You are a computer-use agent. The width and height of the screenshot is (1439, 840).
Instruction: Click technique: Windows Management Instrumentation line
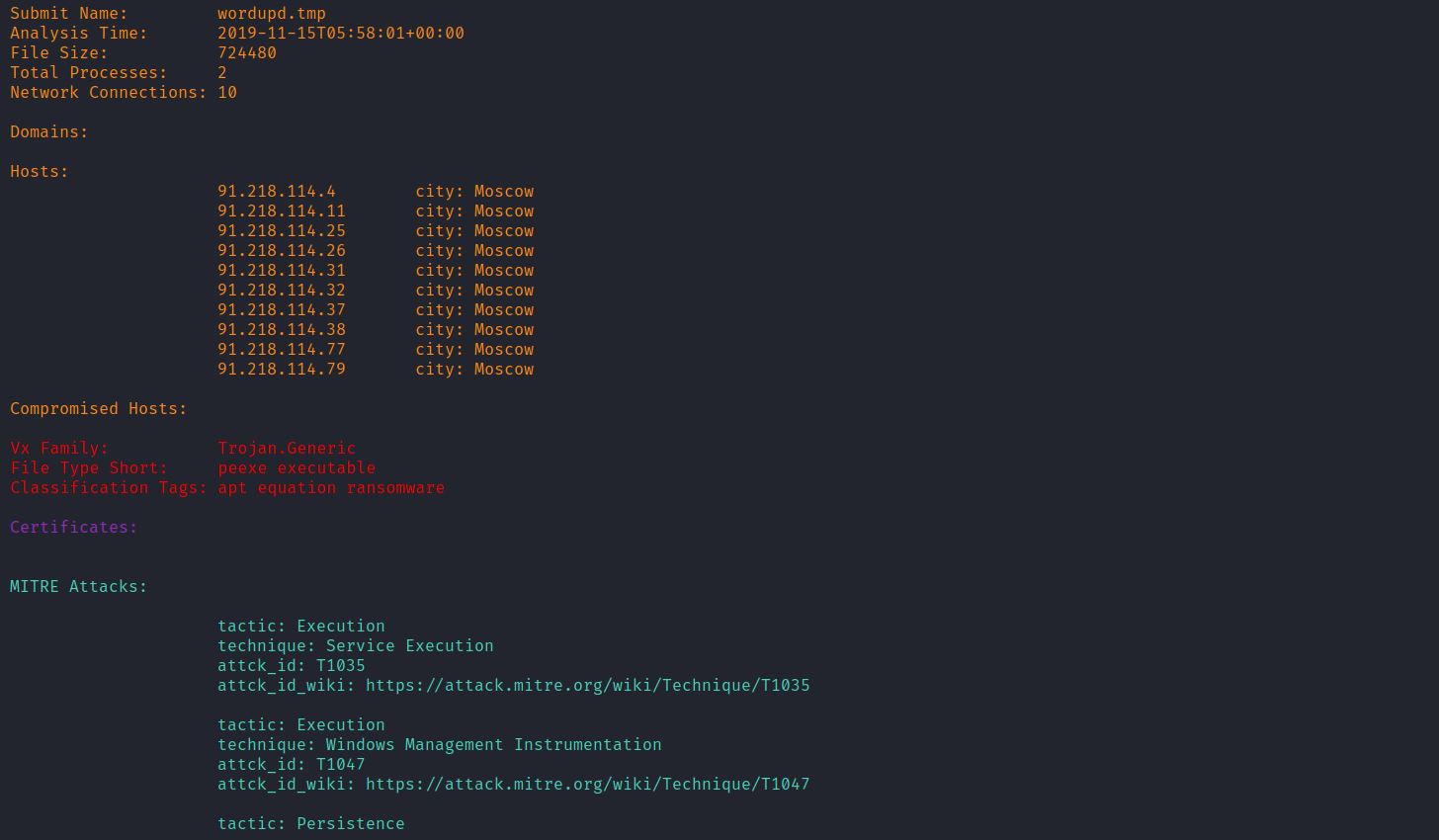[x=440, y=745]
